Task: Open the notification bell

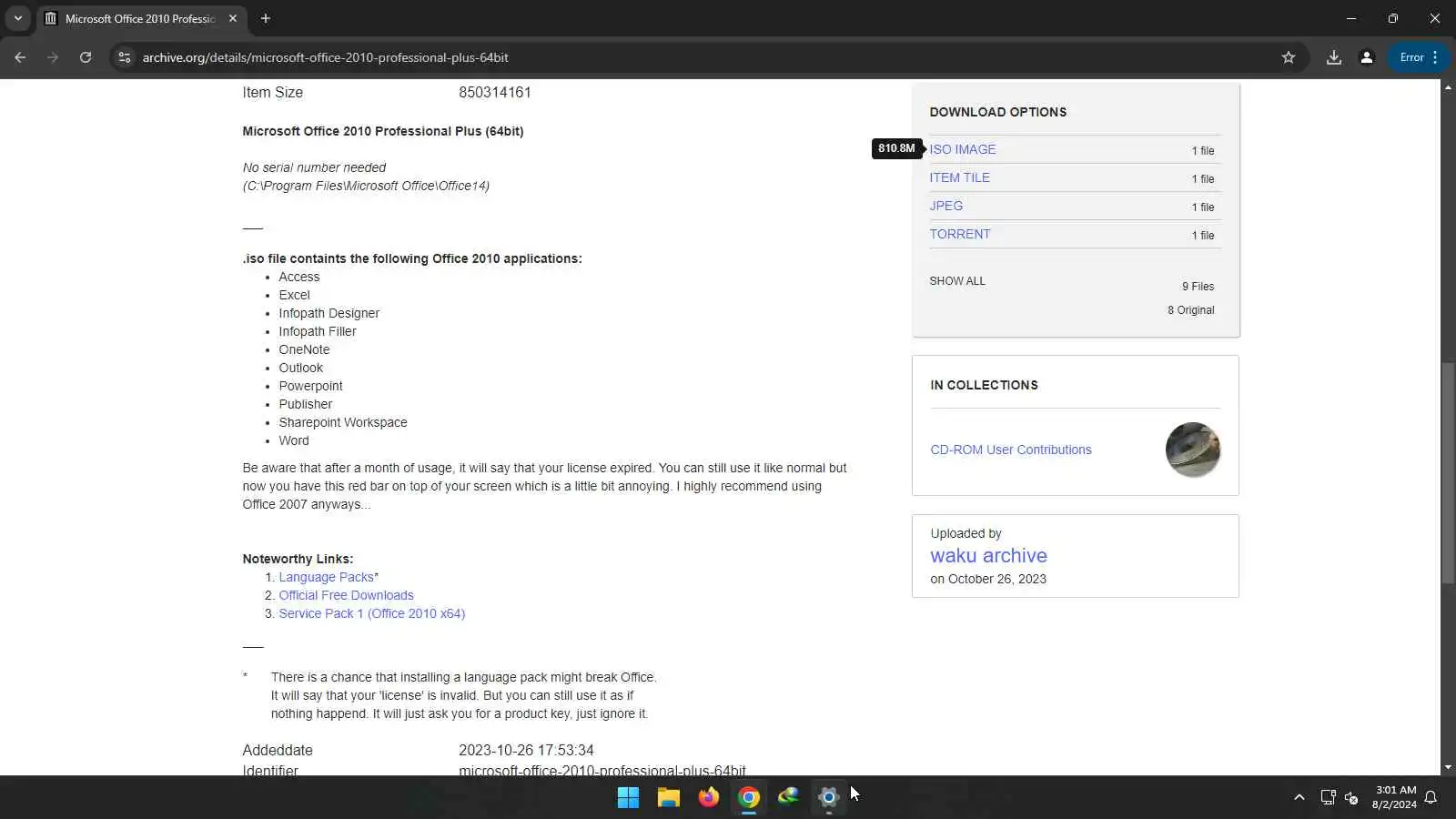Action: [1431, 797]
